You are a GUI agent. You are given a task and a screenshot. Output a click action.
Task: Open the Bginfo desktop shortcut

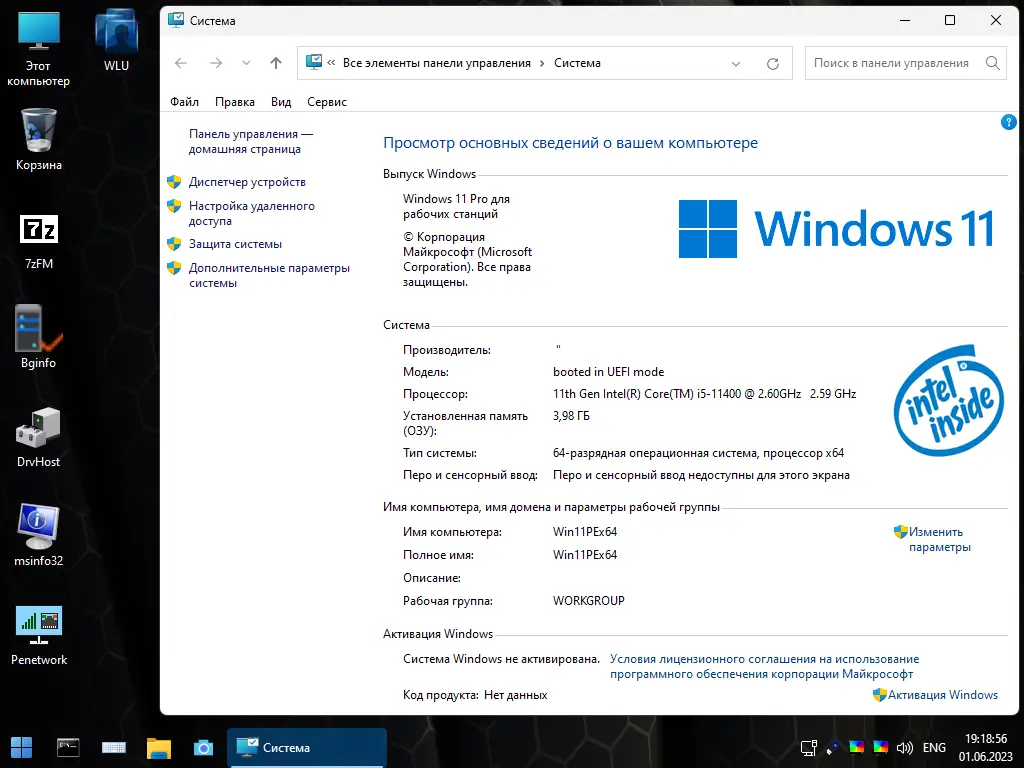39,338
